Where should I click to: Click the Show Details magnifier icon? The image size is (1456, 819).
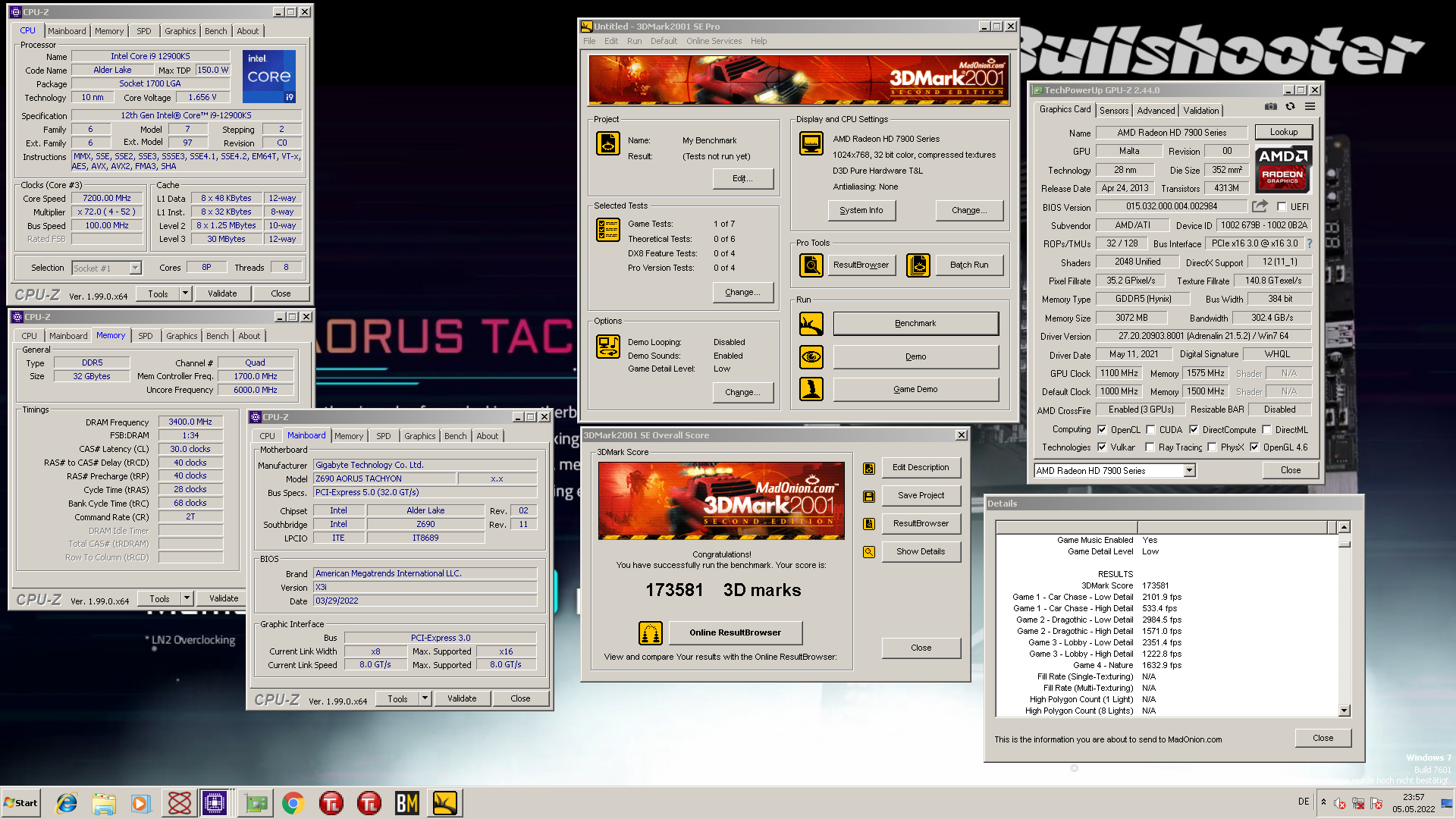(869, 552)
